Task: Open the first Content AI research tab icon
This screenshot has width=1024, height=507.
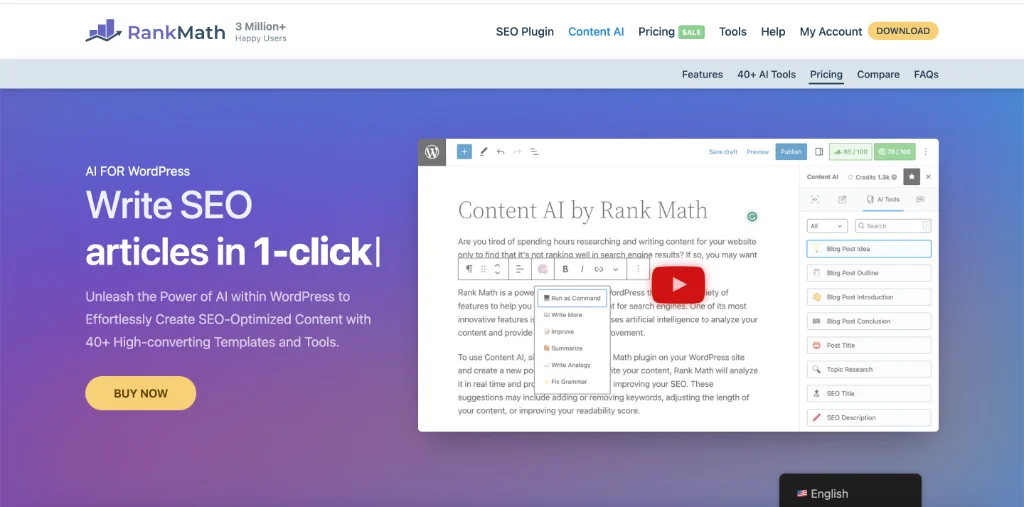Action: pos(814,199)
